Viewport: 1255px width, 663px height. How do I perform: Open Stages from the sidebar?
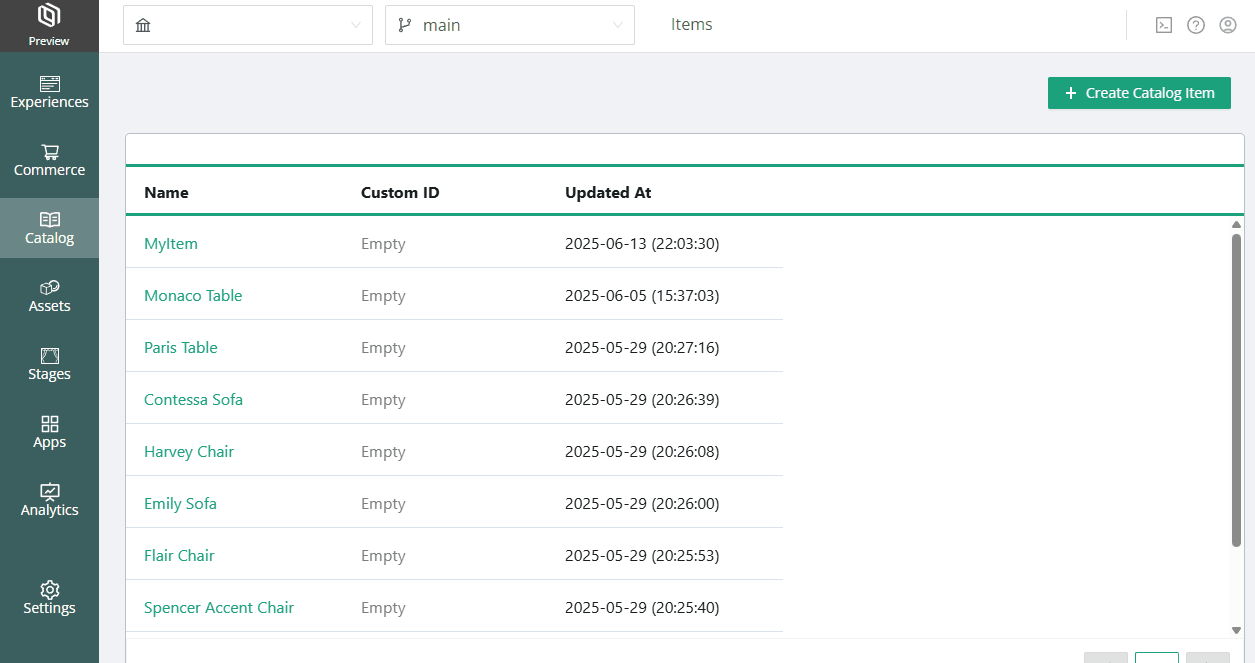[49, 364]
